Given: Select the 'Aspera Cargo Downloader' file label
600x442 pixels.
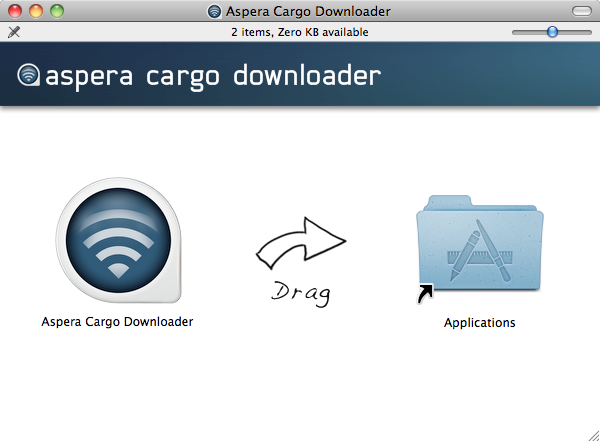Looking at the screenshot, I should click(117, 322).
